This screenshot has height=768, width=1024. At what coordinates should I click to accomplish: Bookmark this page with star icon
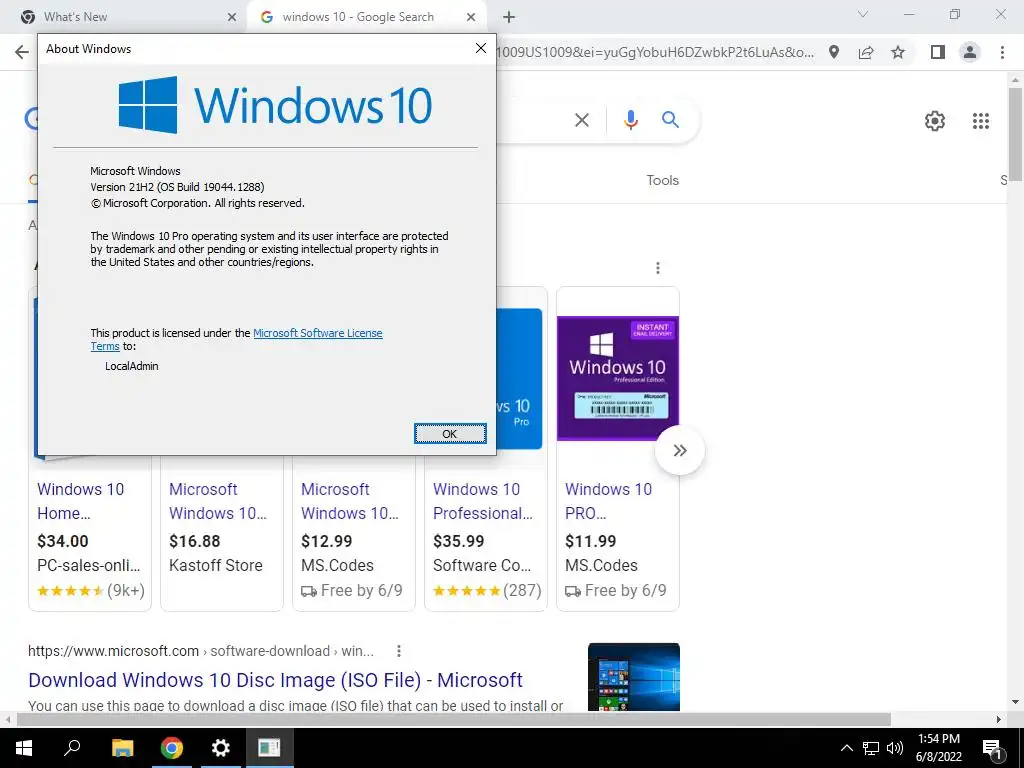[x=898, y=52]
